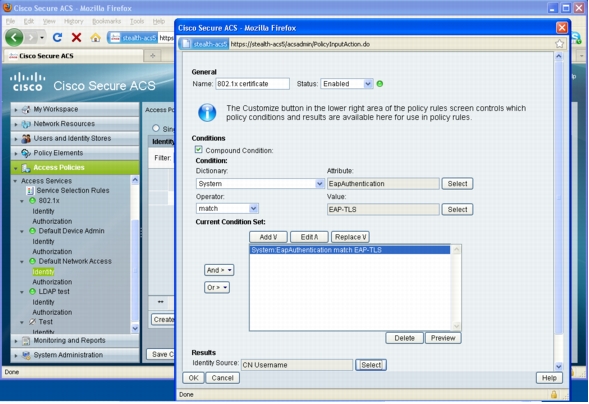Click the Monitoring and Reports icon

[26, 341]
